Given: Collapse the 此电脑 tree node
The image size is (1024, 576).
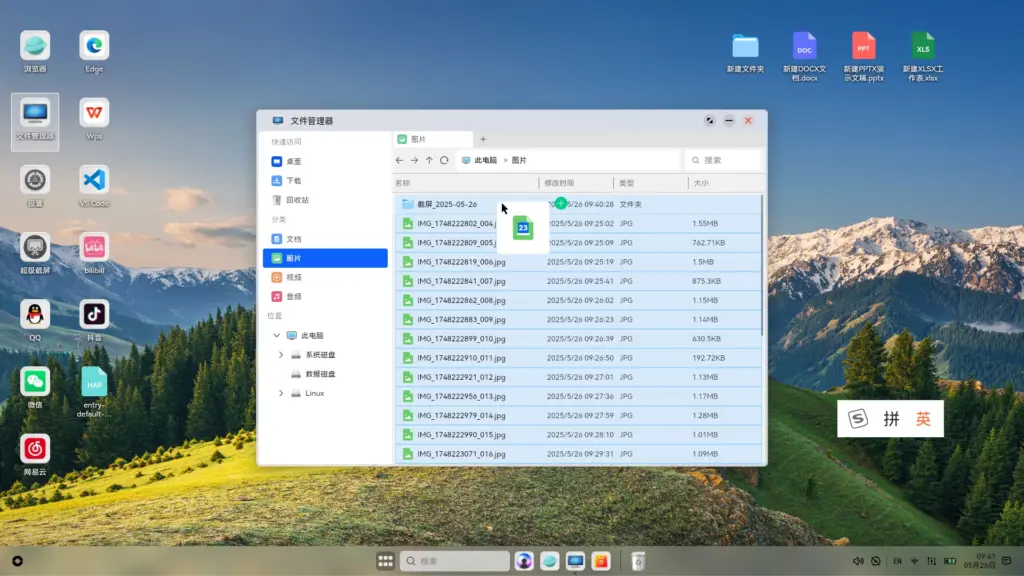Looking at the screenshot, I should 277,336.
